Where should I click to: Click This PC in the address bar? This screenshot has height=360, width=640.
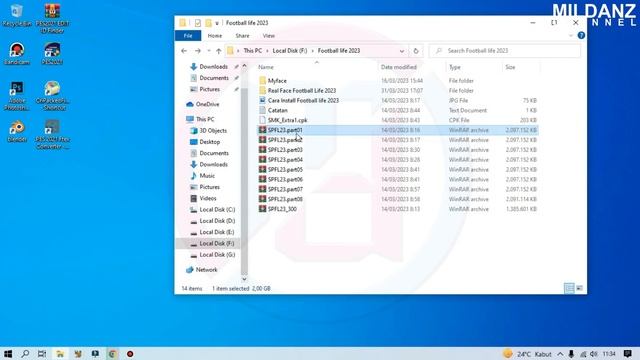coord(253,51)
